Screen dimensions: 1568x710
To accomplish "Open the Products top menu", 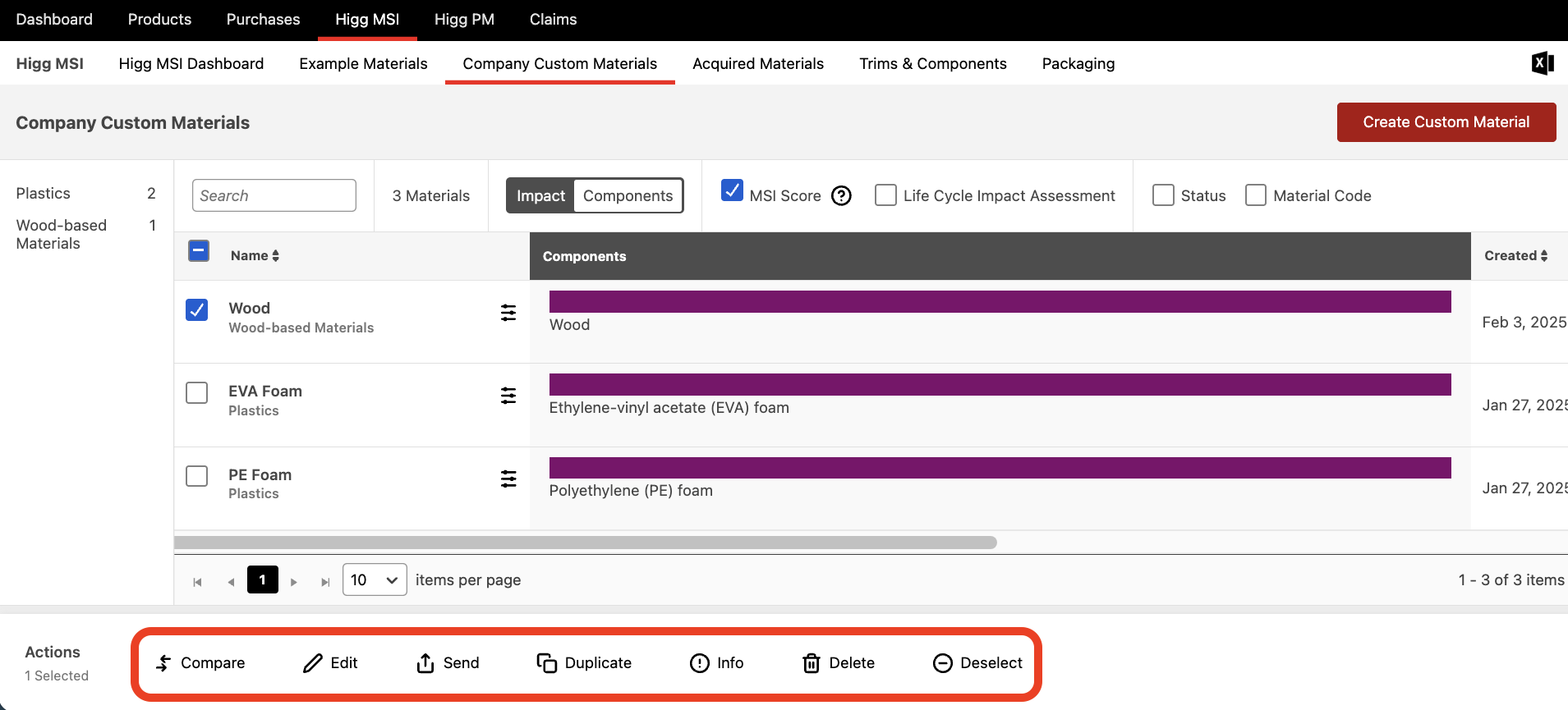I will (x=159, y=19).
